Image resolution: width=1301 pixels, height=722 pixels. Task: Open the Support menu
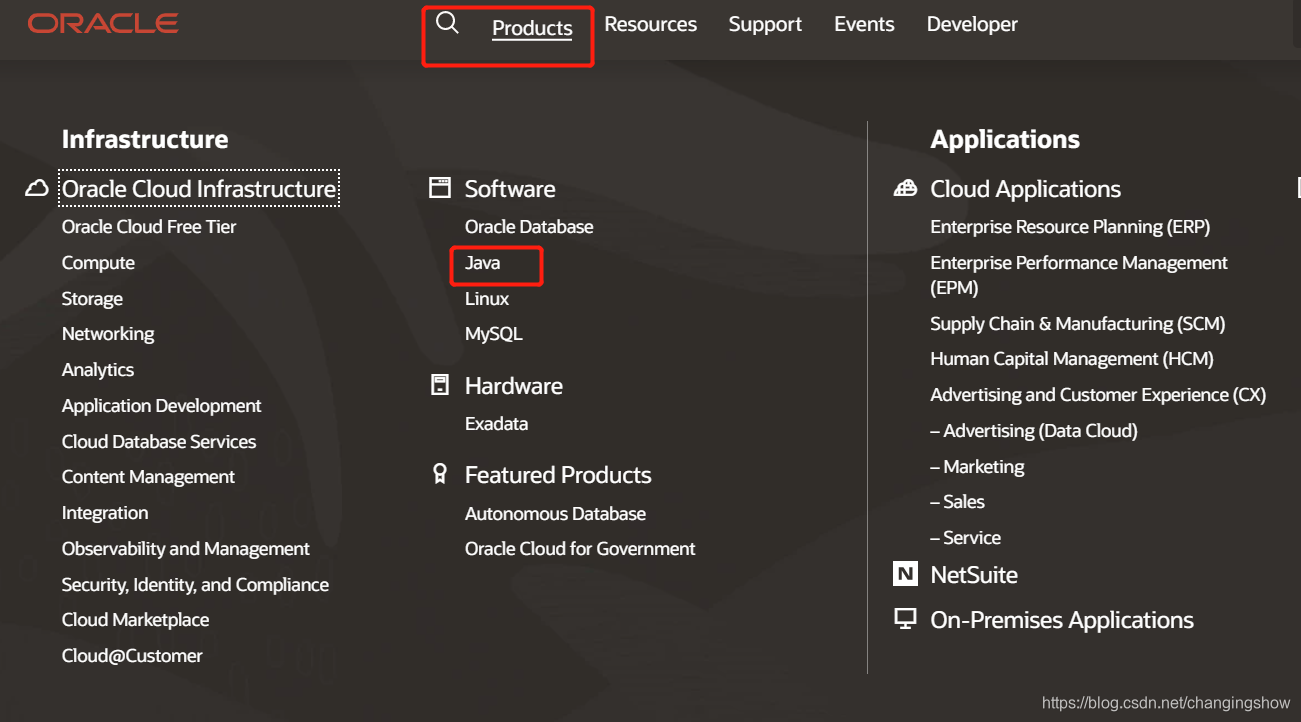click(x=765, y=24)
